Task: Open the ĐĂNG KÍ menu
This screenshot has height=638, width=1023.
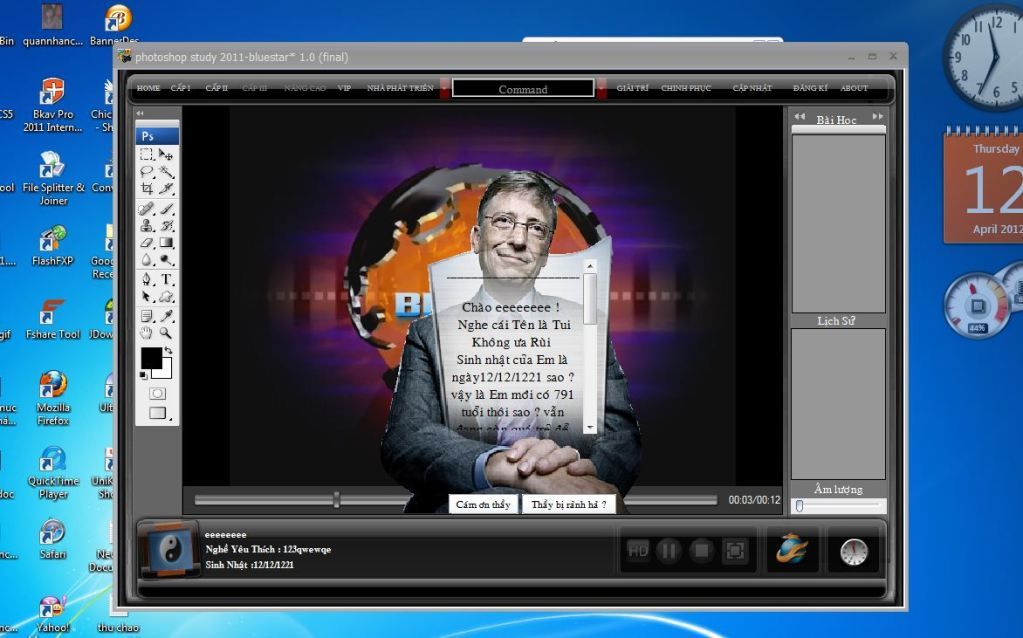Action: coord(810,88)
